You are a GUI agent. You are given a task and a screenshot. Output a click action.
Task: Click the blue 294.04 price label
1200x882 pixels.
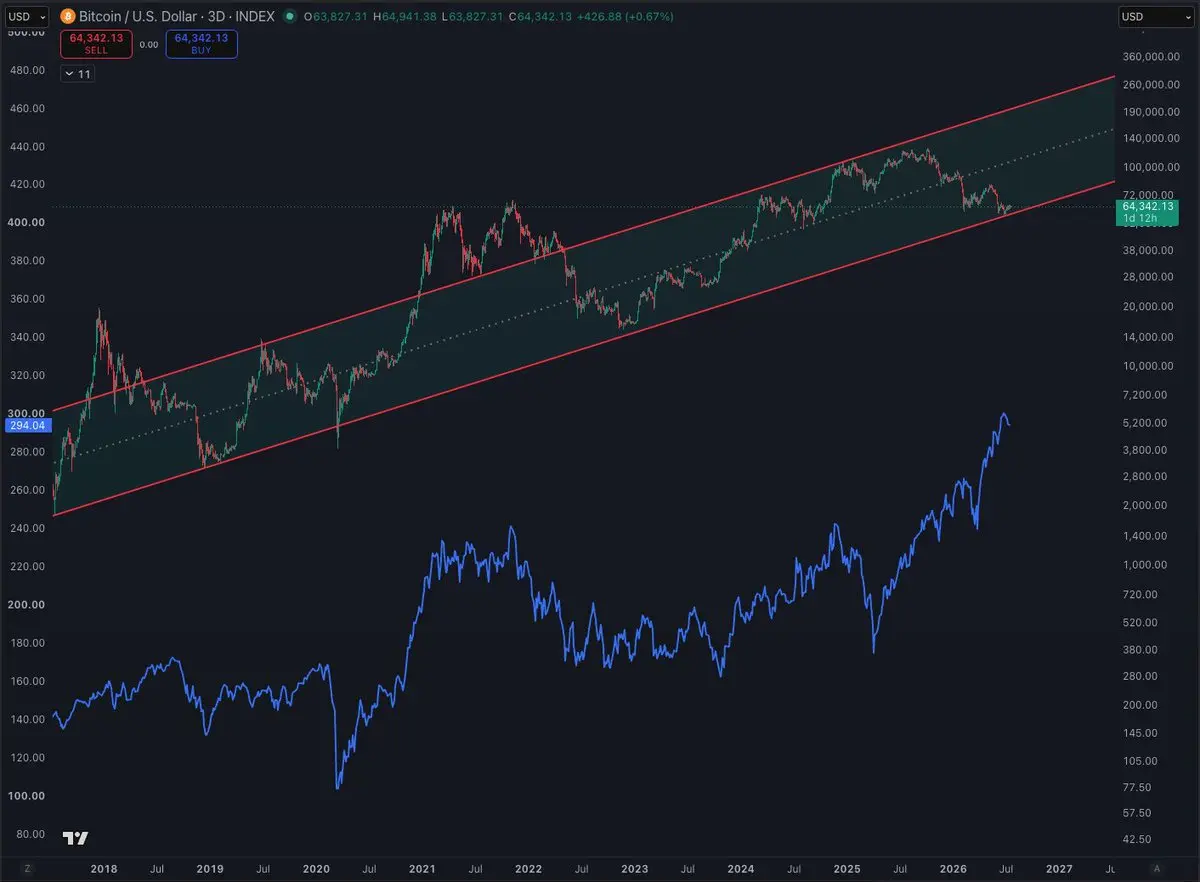point(27,426)
